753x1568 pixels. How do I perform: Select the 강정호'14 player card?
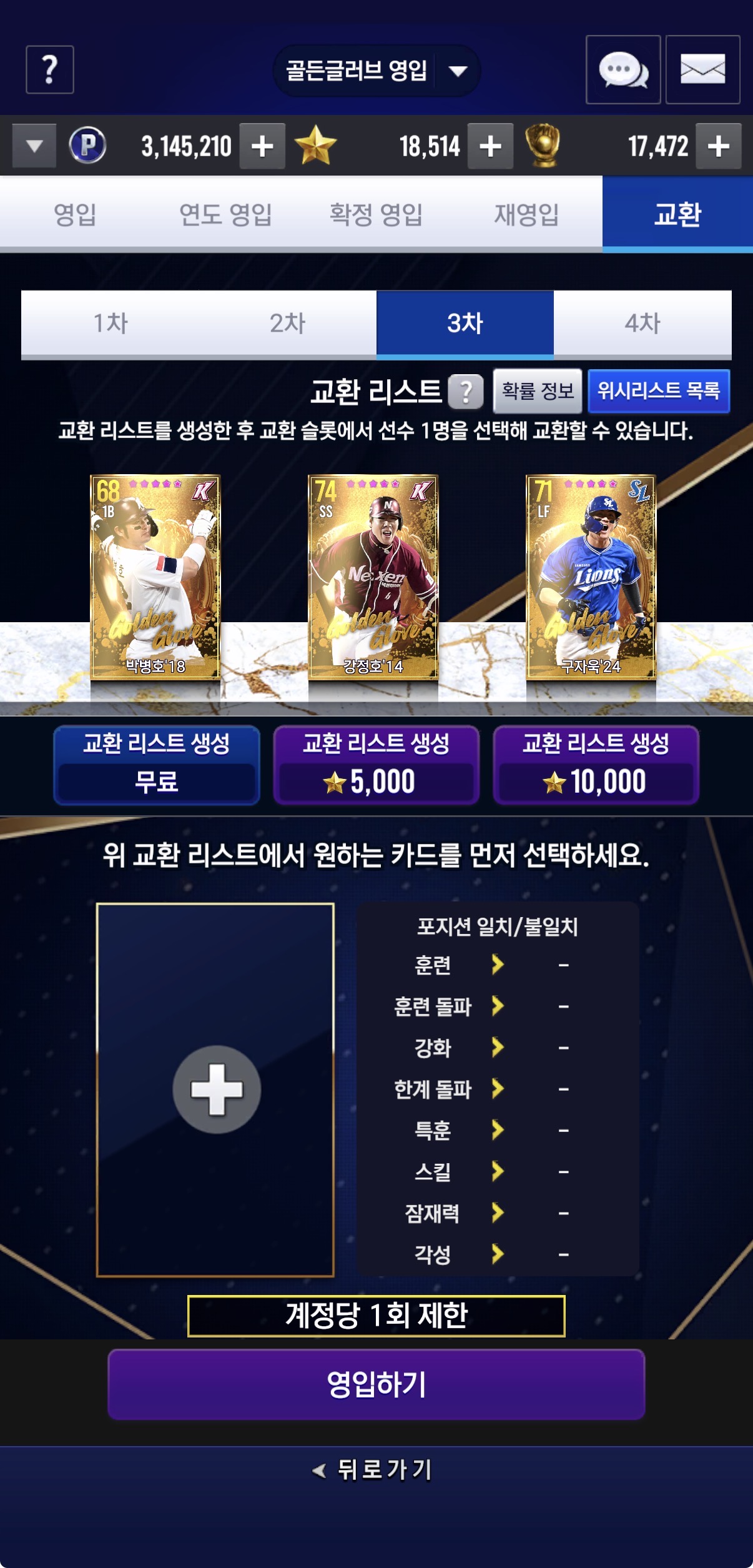[373, 577]
